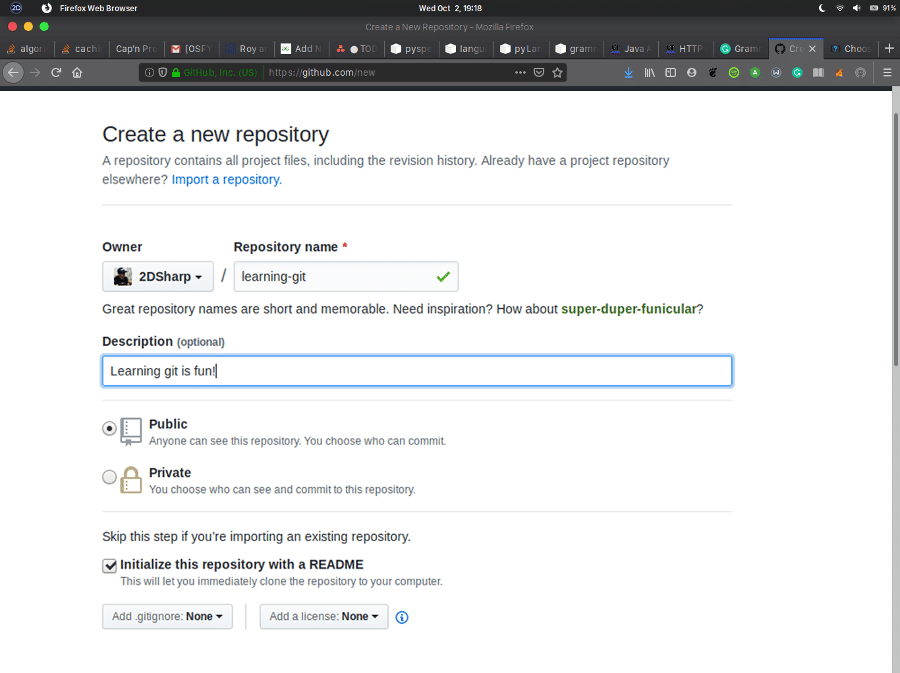Image resolution: width=900 pixels, height=673 pixels.
Task: Open the Library icon in the toolbar
Action: coord(649,72)
